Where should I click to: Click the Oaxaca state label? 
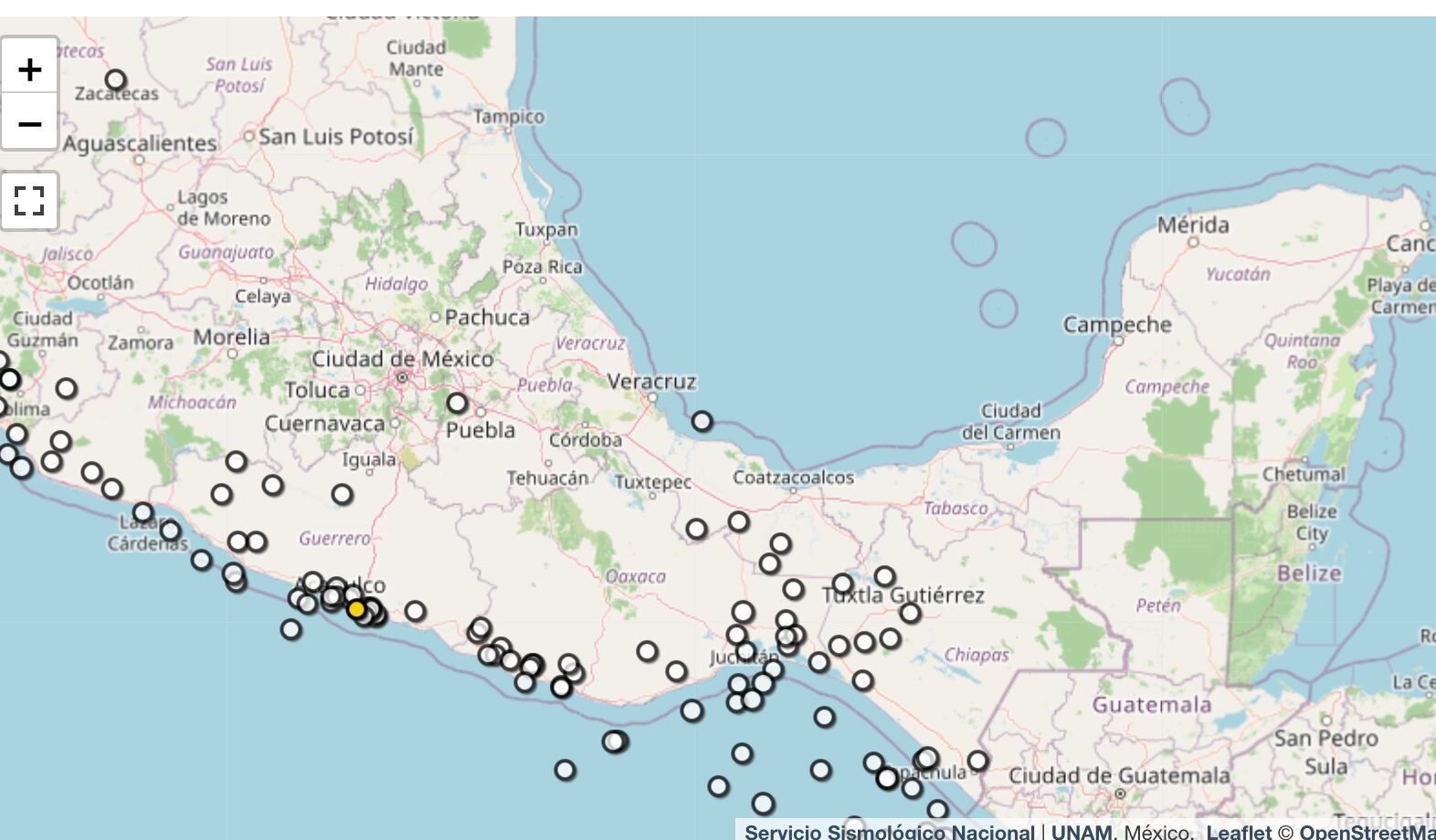636,577
